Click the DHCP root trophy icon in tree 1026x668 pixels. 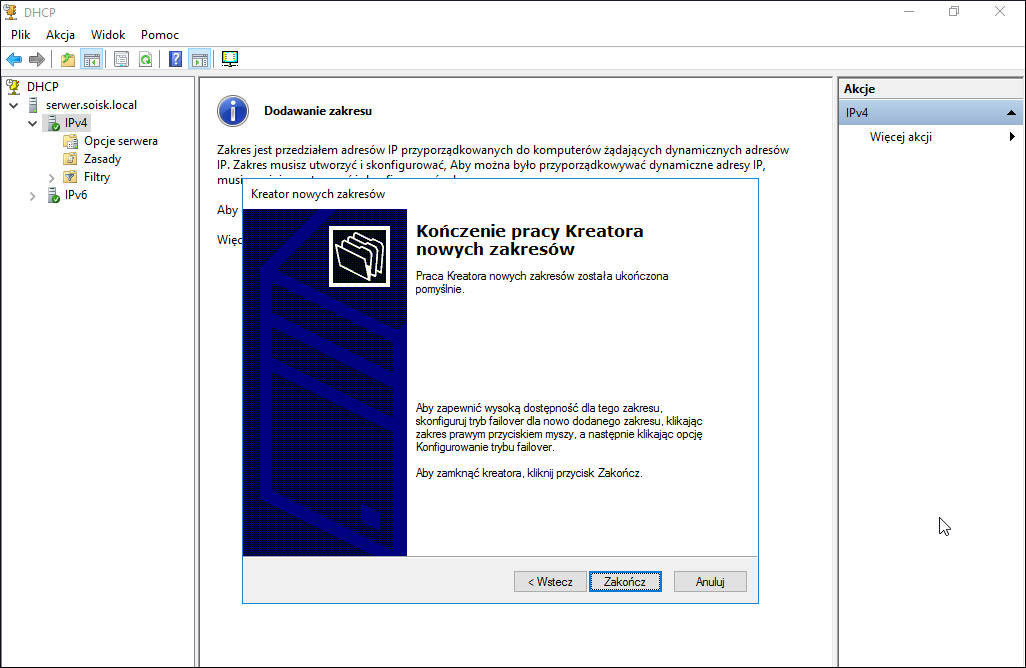click(12, 86)
